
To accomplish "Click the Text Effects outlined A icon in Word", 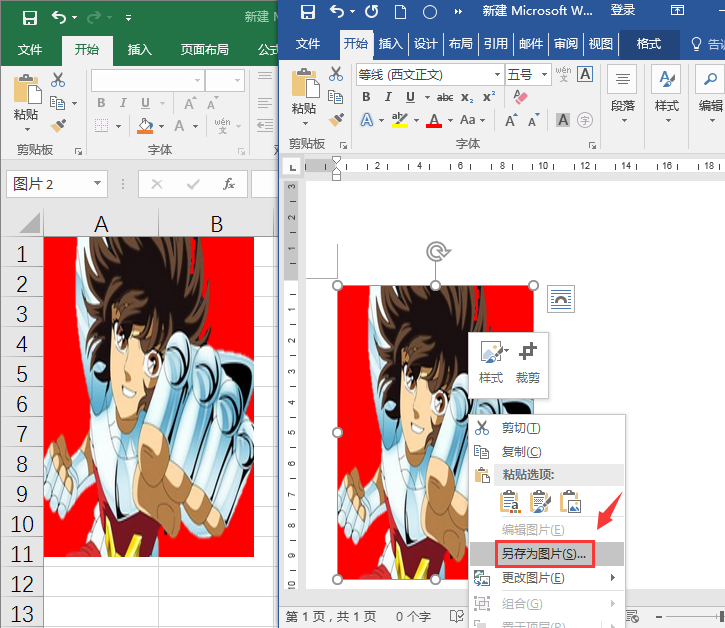I will point(367,120).
